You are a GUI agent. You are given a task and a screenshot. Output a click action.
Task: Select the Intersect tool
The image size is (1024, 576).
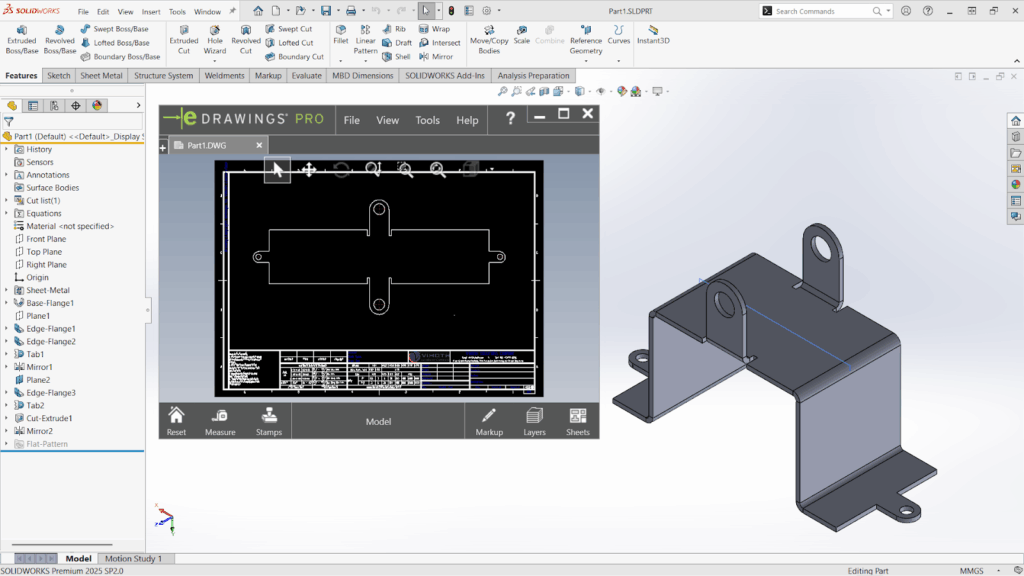coord(440,42)
